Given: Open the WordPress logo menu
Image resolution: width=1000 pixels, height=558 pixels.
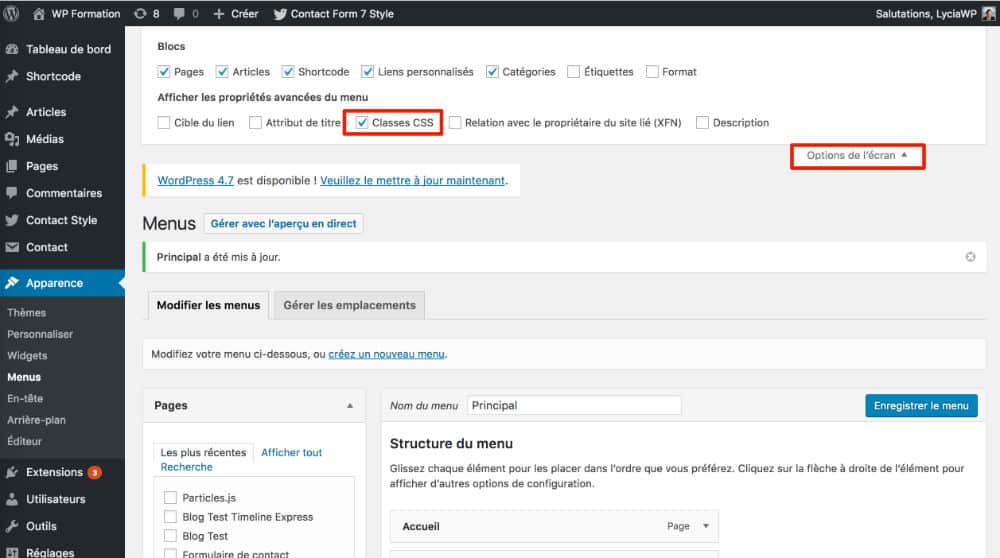Looking at the screenshot, I should tap(11, 13).
